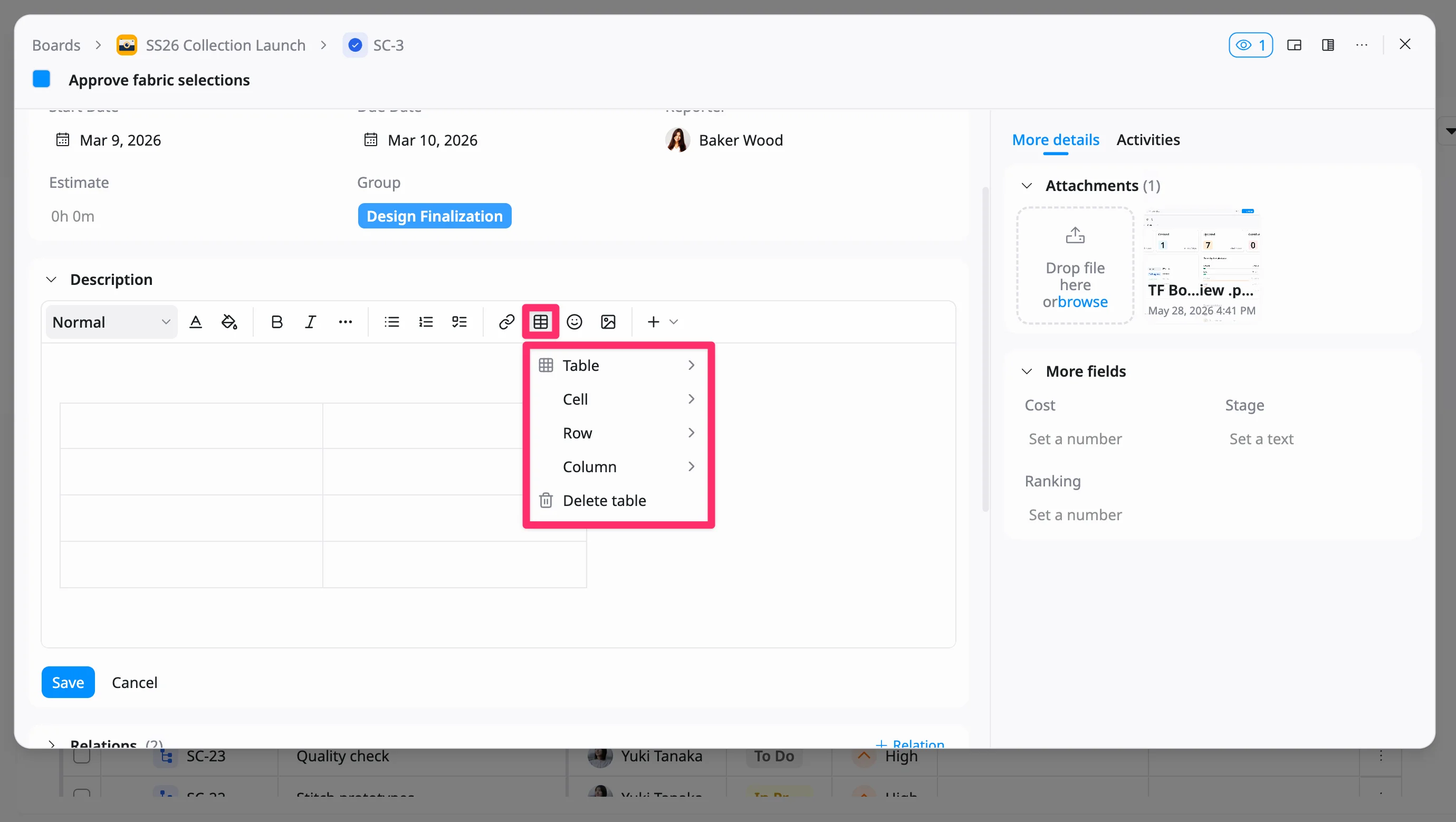This screenshot has width=1456, height=822.
Task: Open the emoji picker
Action: (x=574, y=322)
